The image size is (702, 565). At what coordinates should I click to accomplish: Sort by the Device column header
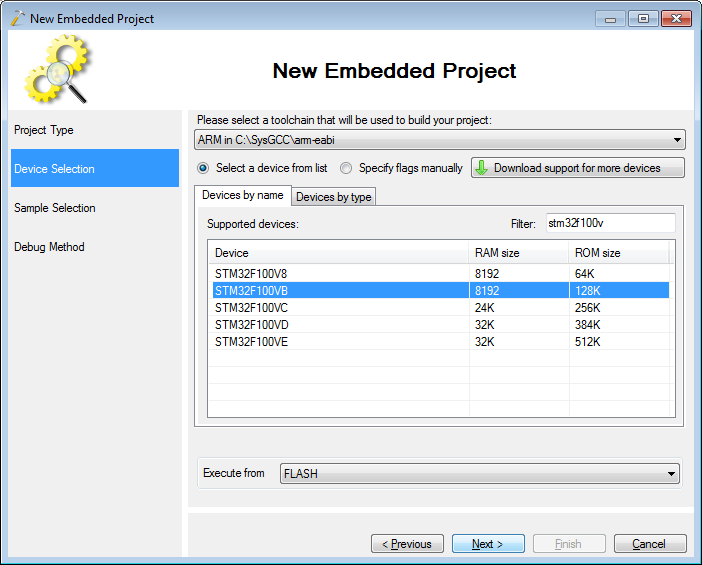tap(338, 253)
